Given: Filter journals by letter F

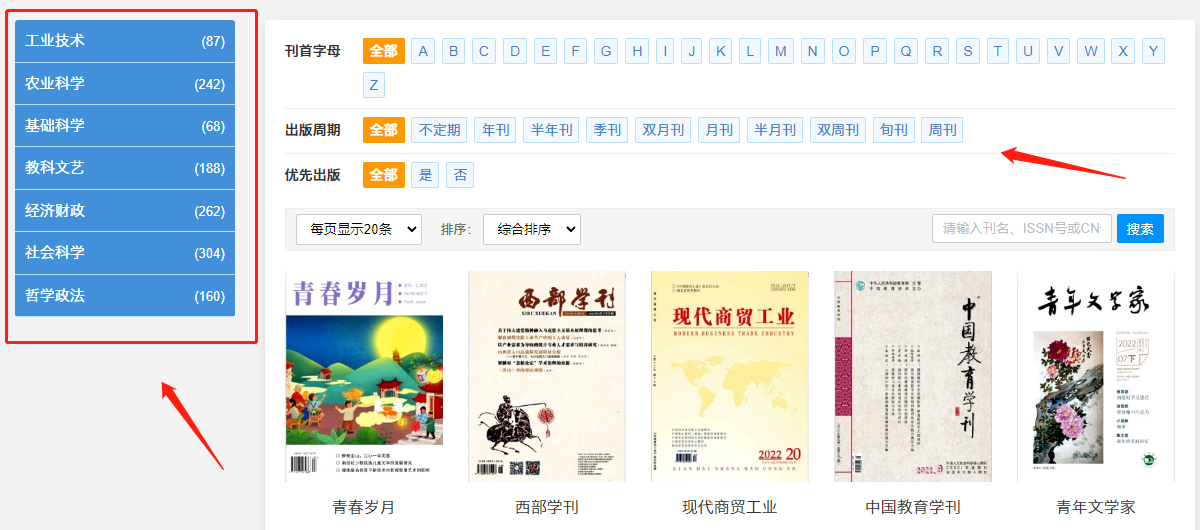Looking at the screenshot, I should tap(576, 51).
